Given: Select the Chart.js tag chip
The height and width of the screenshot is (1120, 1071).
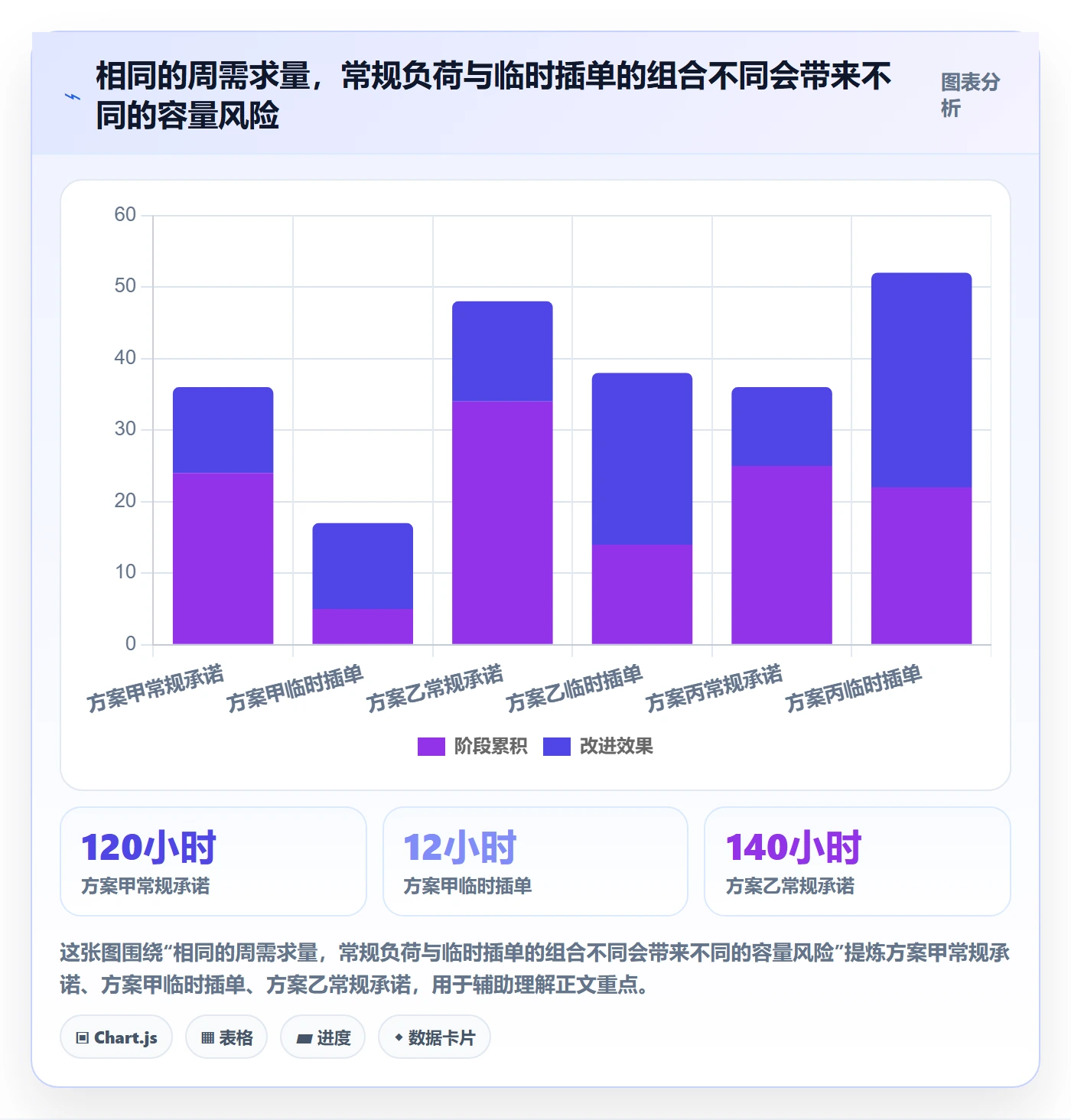Looking at the screenshot, I should pyautogui.click(x=116, y=1037).
